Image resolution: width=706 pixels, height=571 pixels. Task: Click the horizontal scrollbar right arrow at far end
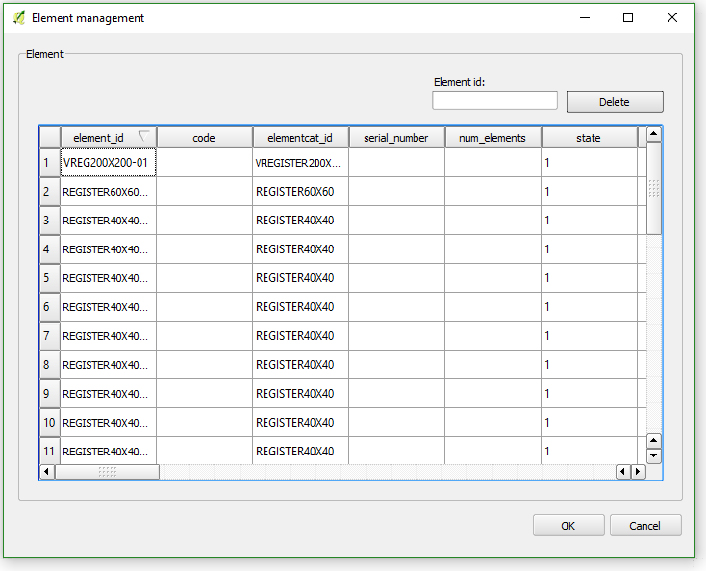(638, 472)
